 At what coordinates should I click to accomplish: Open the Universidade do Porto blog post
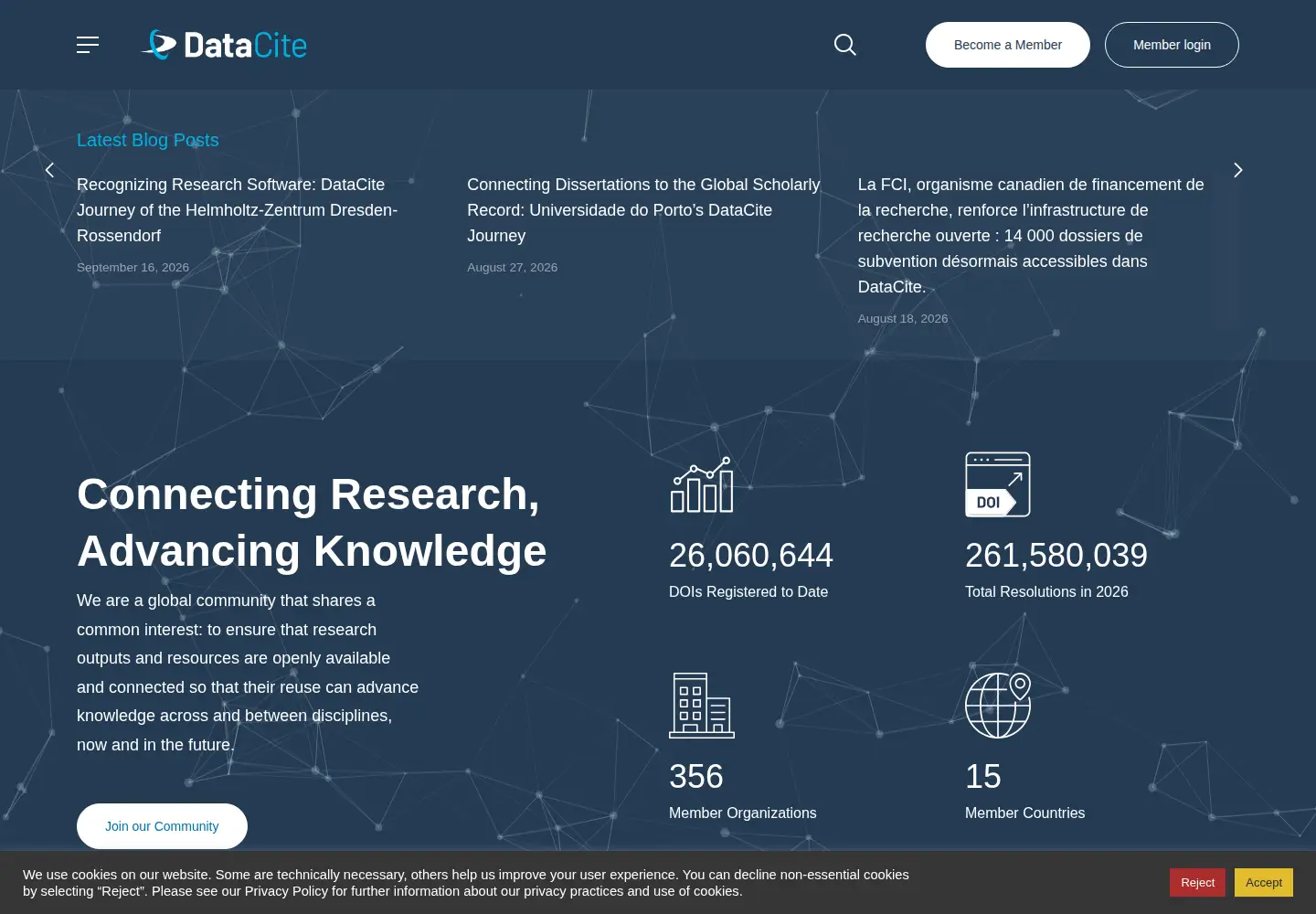pos(643,210)
